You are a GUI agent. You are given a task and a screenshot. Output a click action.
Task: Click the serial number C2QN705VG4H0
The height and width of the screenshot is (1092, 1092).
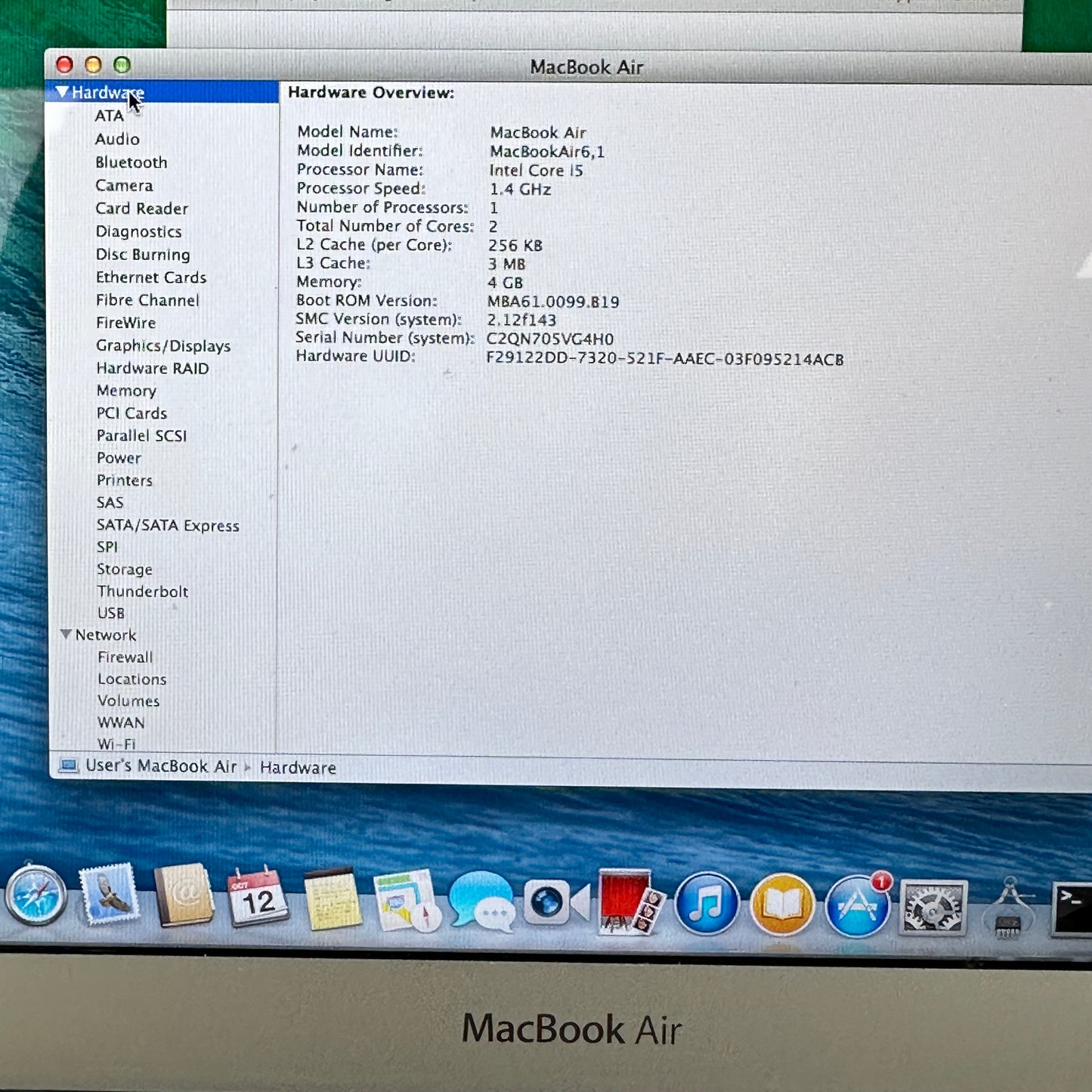[x=550, y=339]
